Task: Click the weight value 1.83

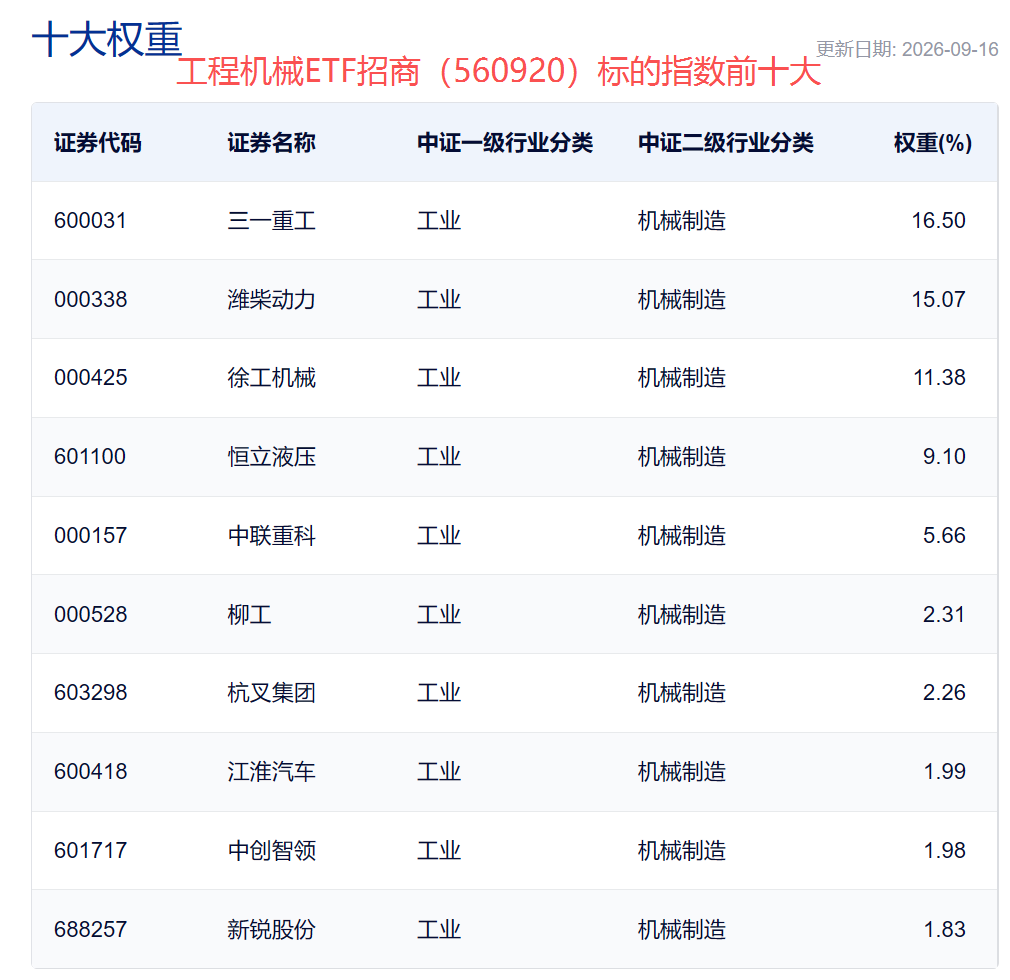Action: 944,929
